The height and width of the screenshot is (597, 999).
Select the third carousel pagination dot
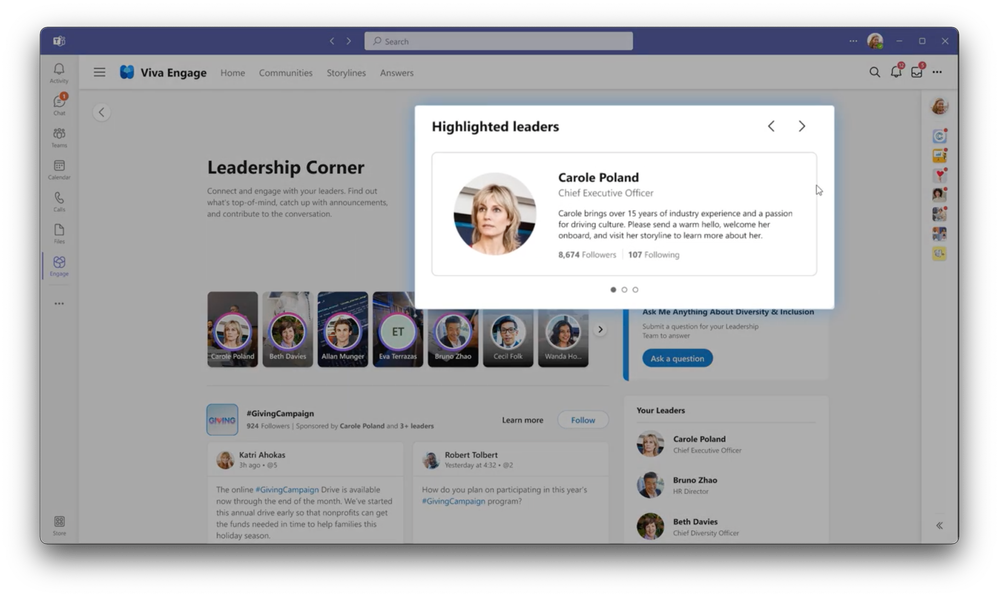(x=635, y=289)
